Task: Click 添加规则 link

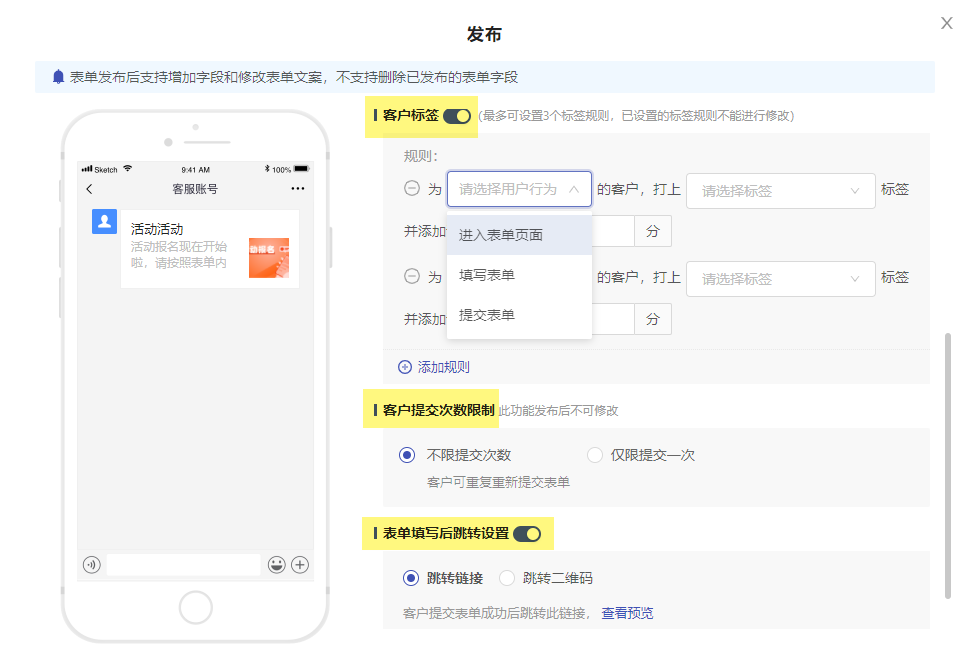Action: [x=444, y=367]
